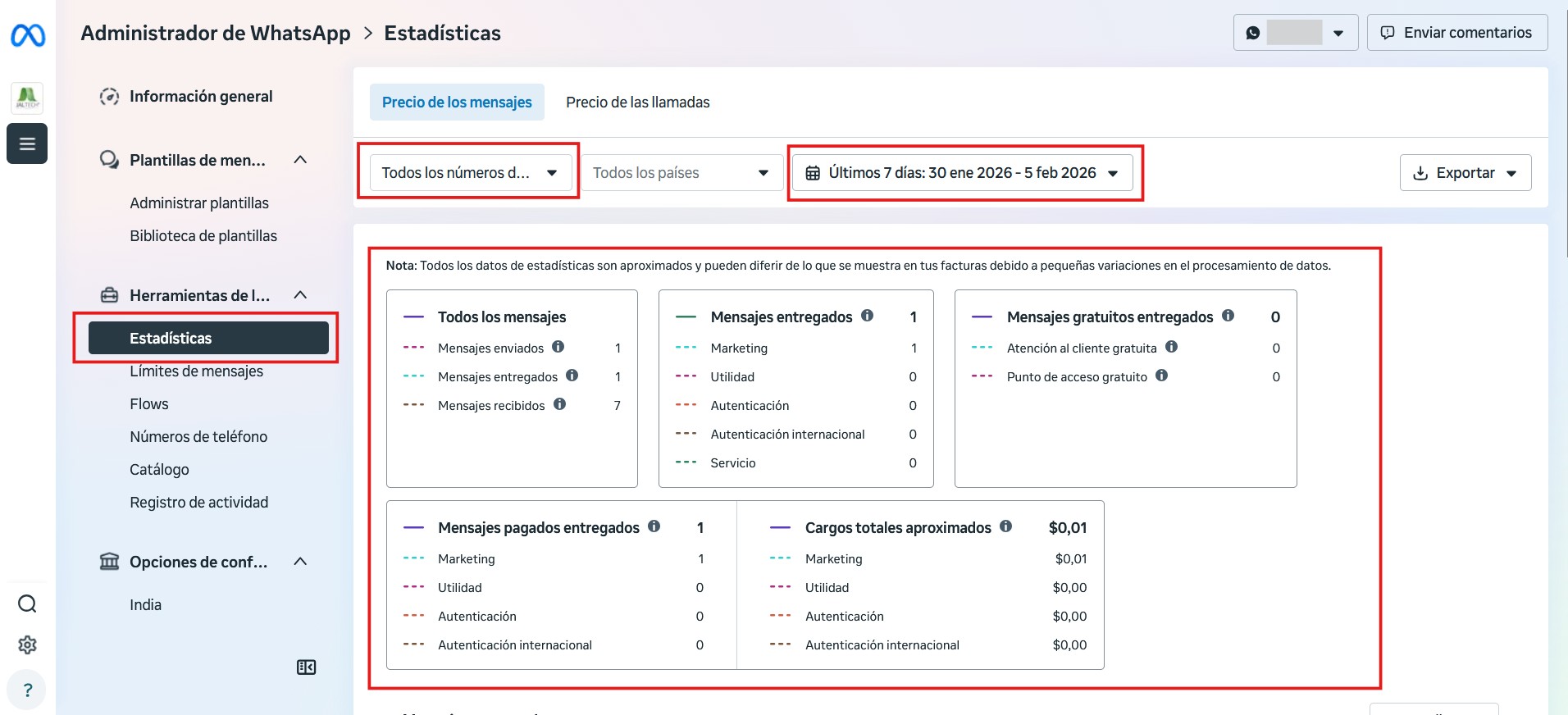This screenshot has width=1568, height=715.
Task: Collapse the Plantillas de mensajes section
Action: pos(300,160)
